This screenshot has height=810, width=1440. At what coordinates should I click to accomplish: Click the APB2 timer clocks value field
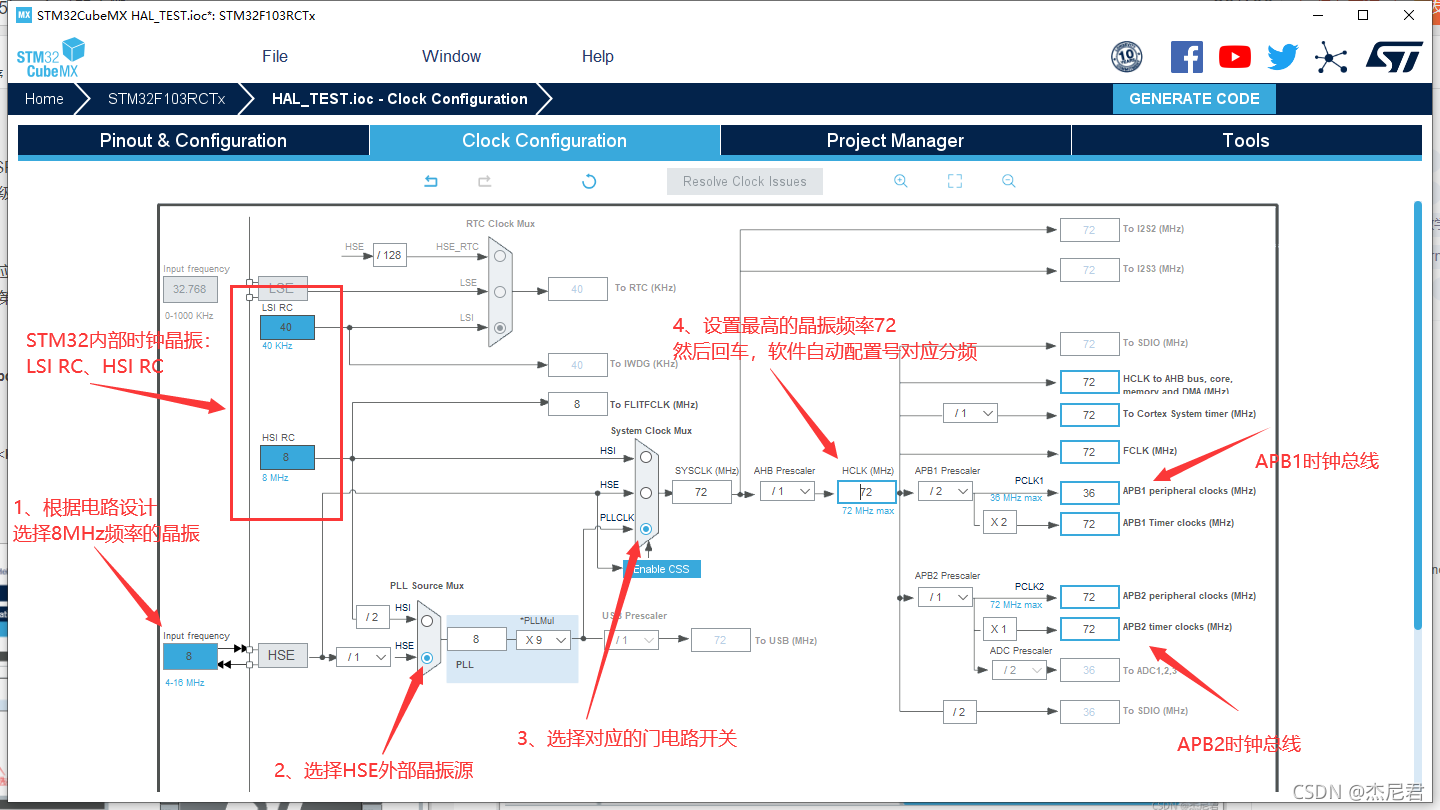click(x=1089, y=629)
